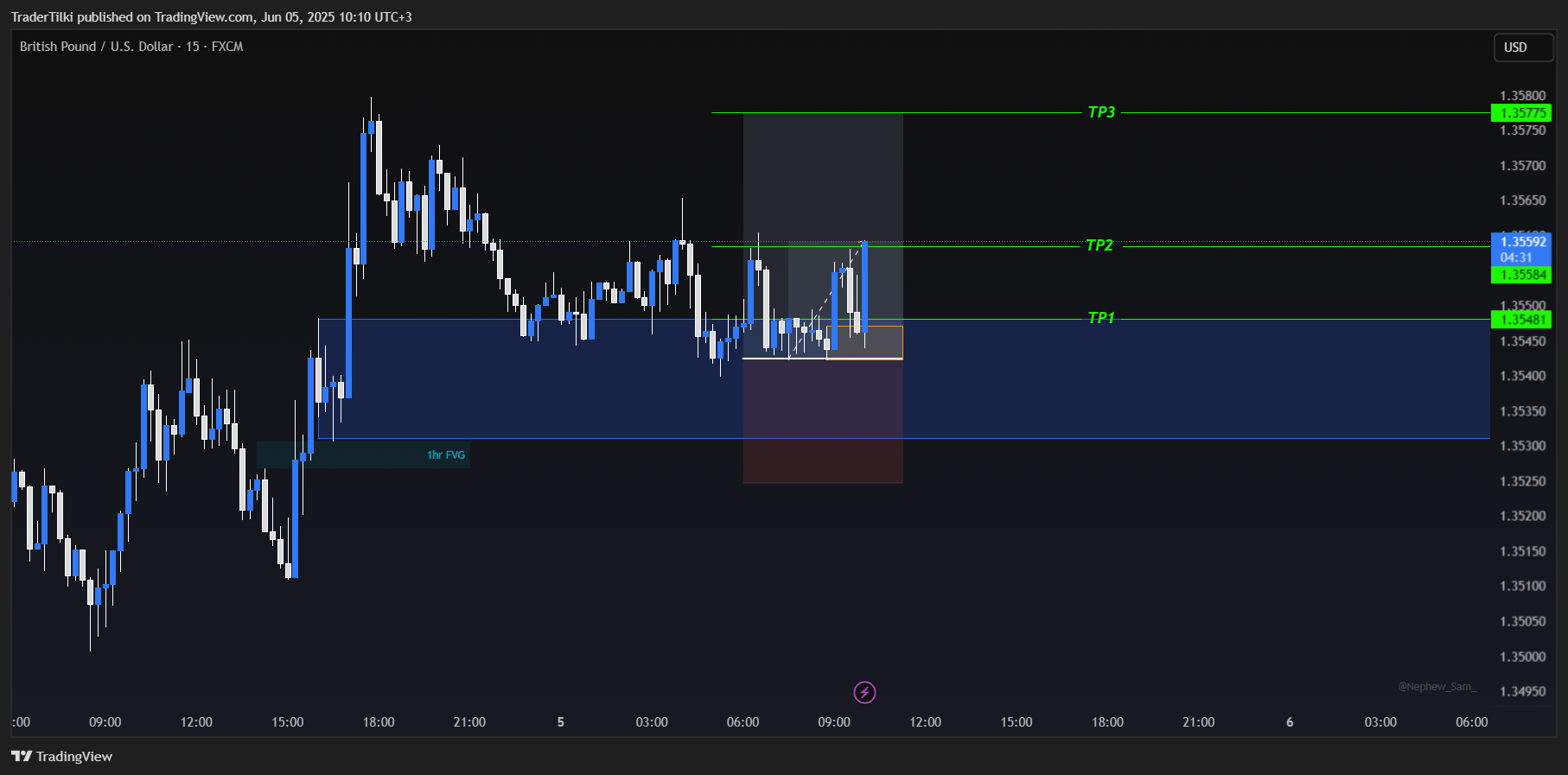Click the 18:00 time label on June 4
The image size is (1568, 775).
coord(379,722)
